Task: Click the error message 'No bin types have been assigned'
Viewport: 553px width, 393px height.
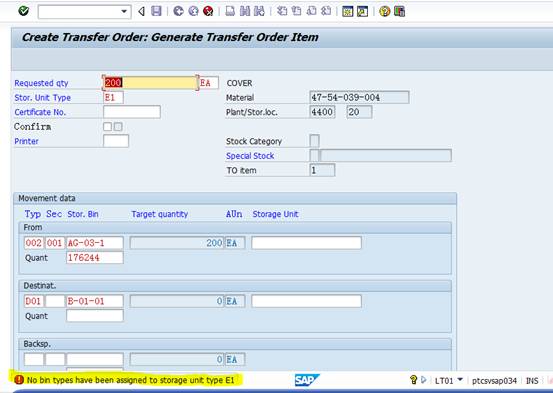Action: tap(130, 380)
